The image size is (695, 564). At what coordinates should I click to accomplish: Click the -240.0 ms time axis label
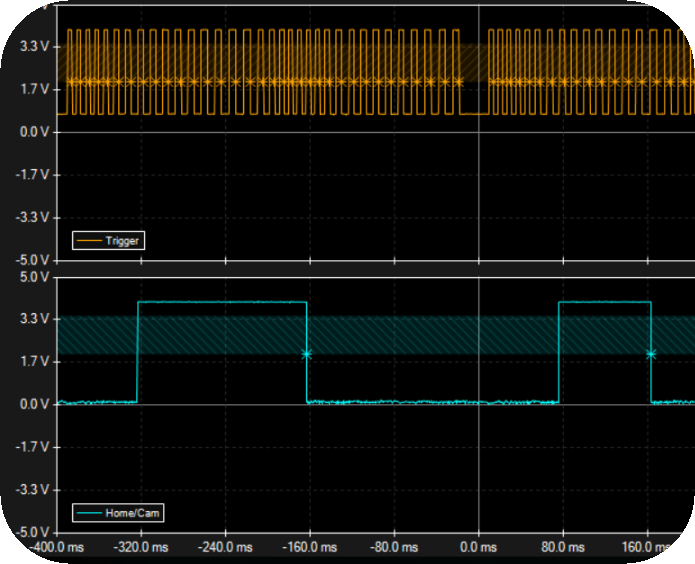[225, 548]
